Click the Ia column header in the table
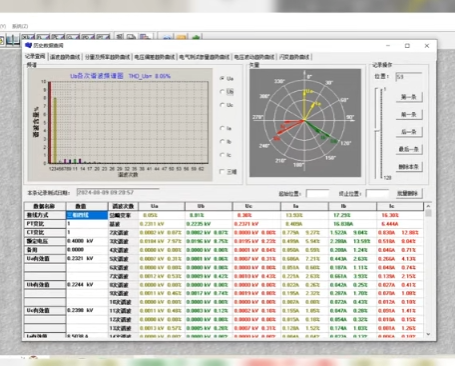The height and width of the screenshot is (366, 455). pyautogui.click(x=304, y=206)
